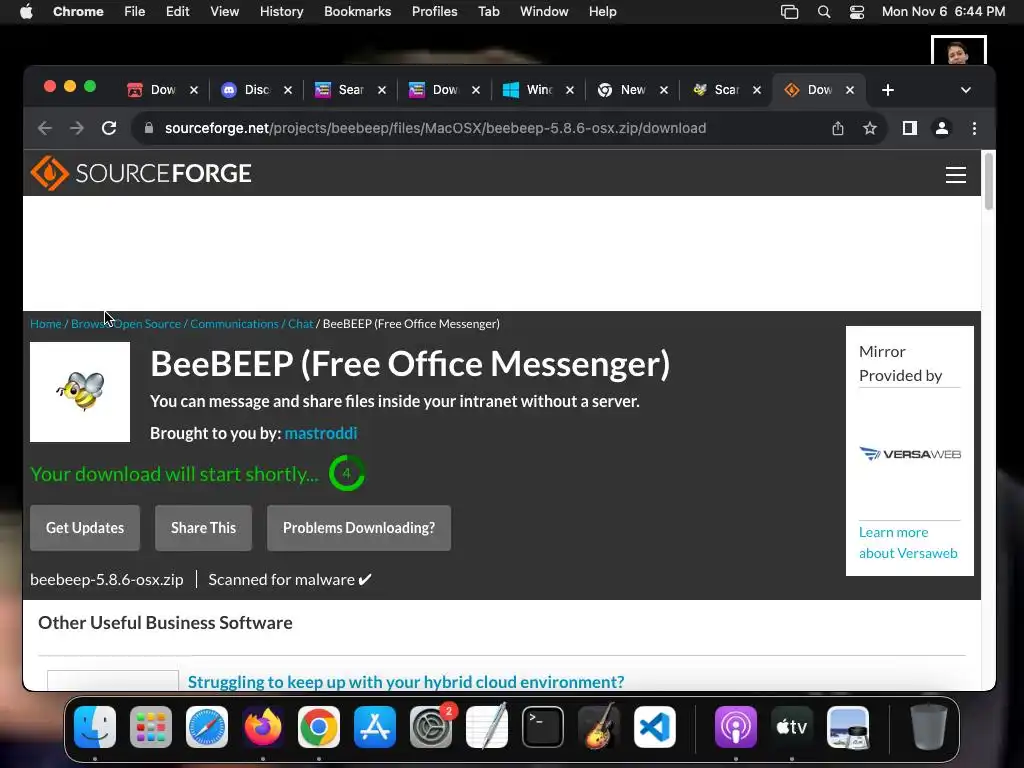Open Communications breadcrumb link
This screenshot has height=768, width=1024.
coord(234,324)
